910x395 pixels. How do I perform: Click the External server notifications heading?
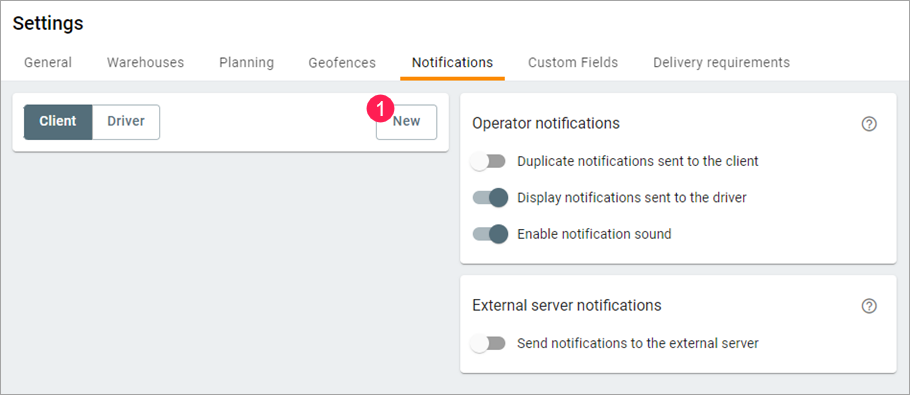(x=566, y=305)
